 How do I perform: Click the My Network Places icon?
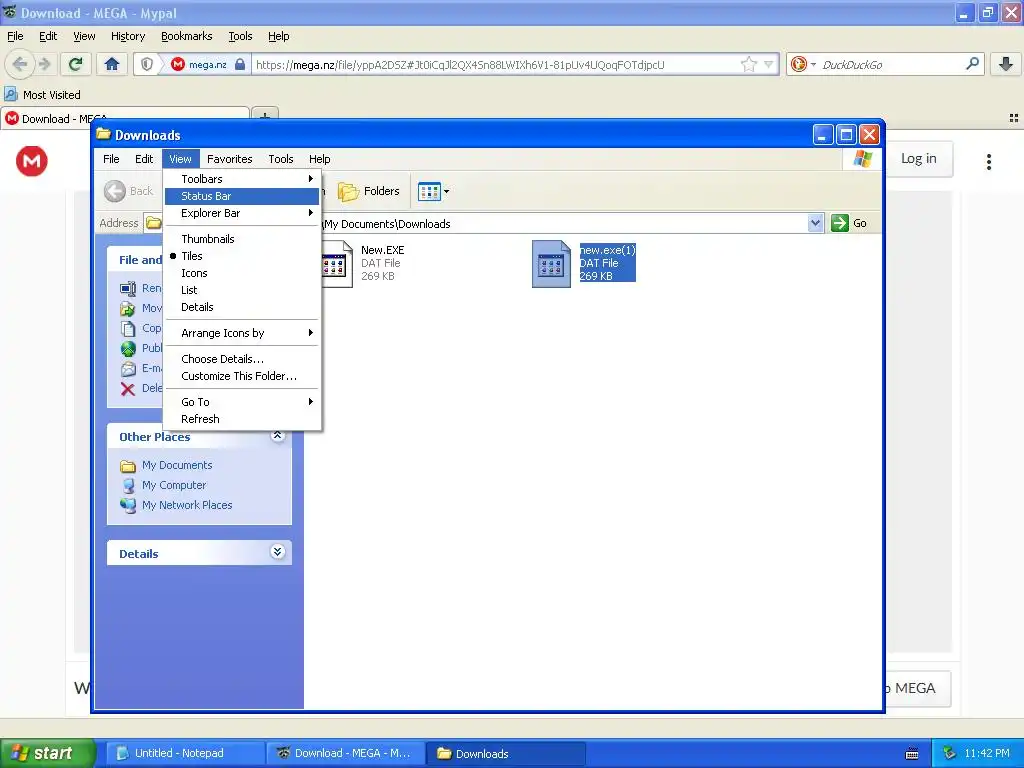128,505
